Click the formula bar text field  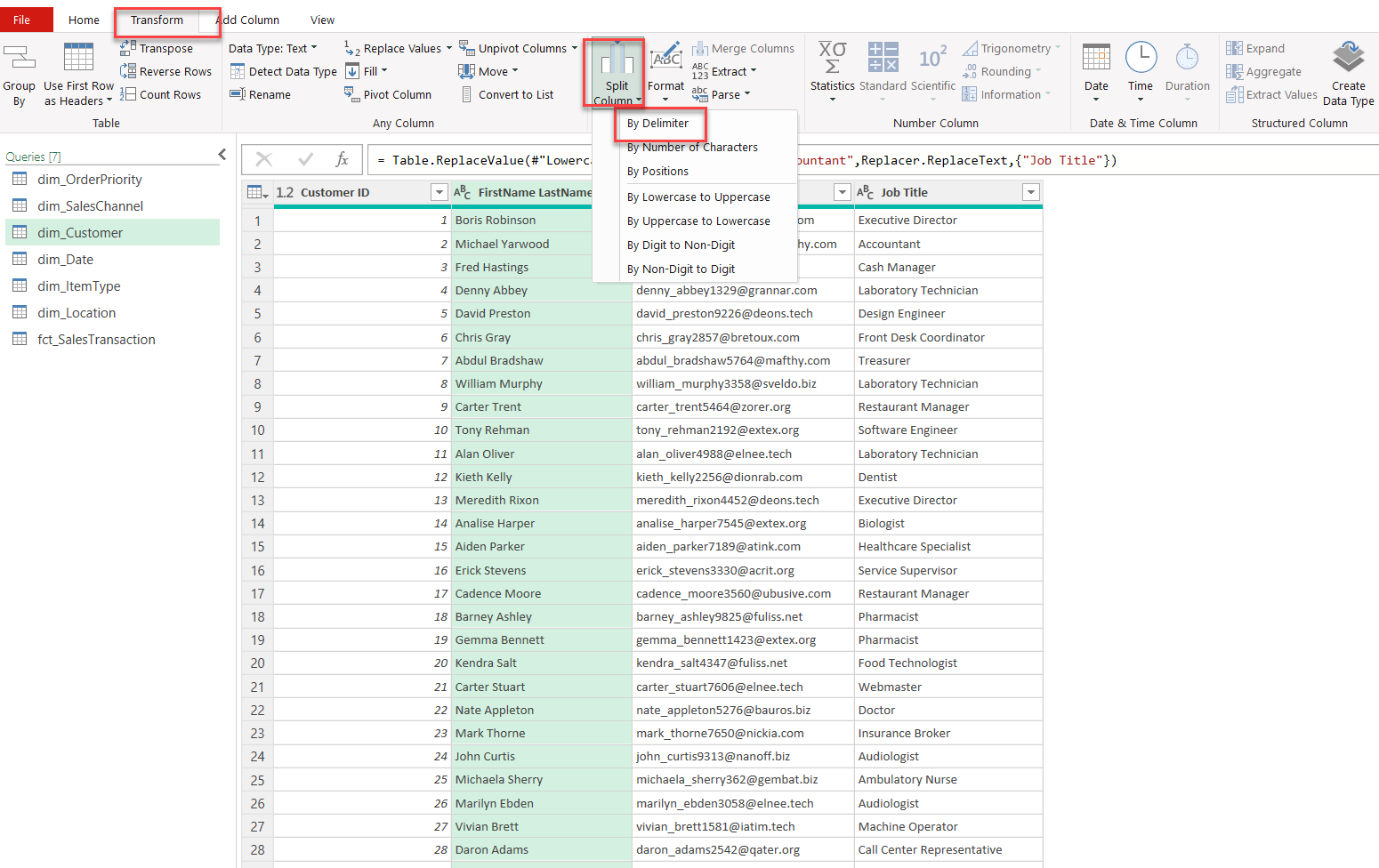[x=872, y=160]
